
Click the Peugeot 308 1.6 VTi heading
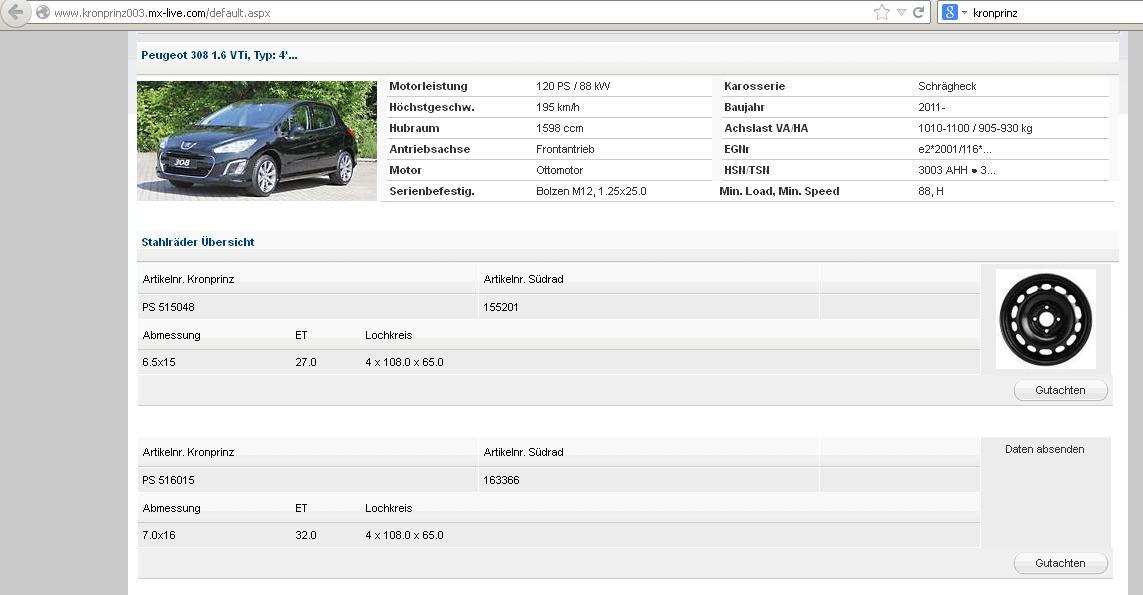pos(219,55)
